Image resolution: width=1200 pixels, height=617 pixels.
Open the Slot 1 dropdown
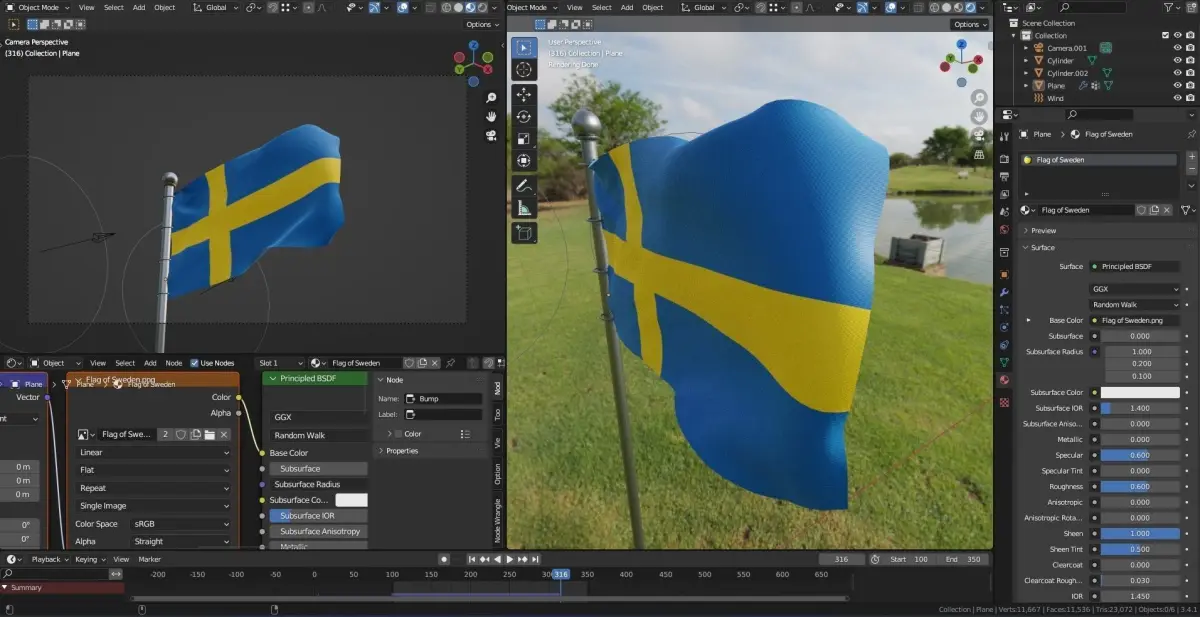point(279,363)
